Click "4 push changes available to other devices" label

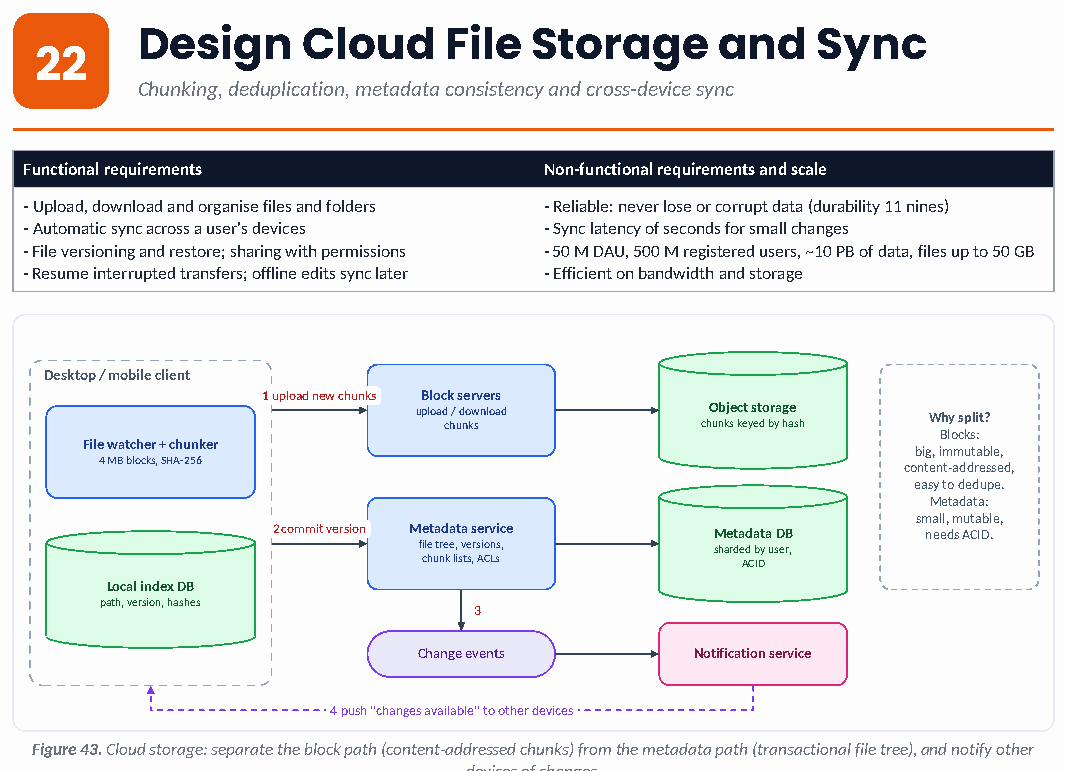pos(452,711)
